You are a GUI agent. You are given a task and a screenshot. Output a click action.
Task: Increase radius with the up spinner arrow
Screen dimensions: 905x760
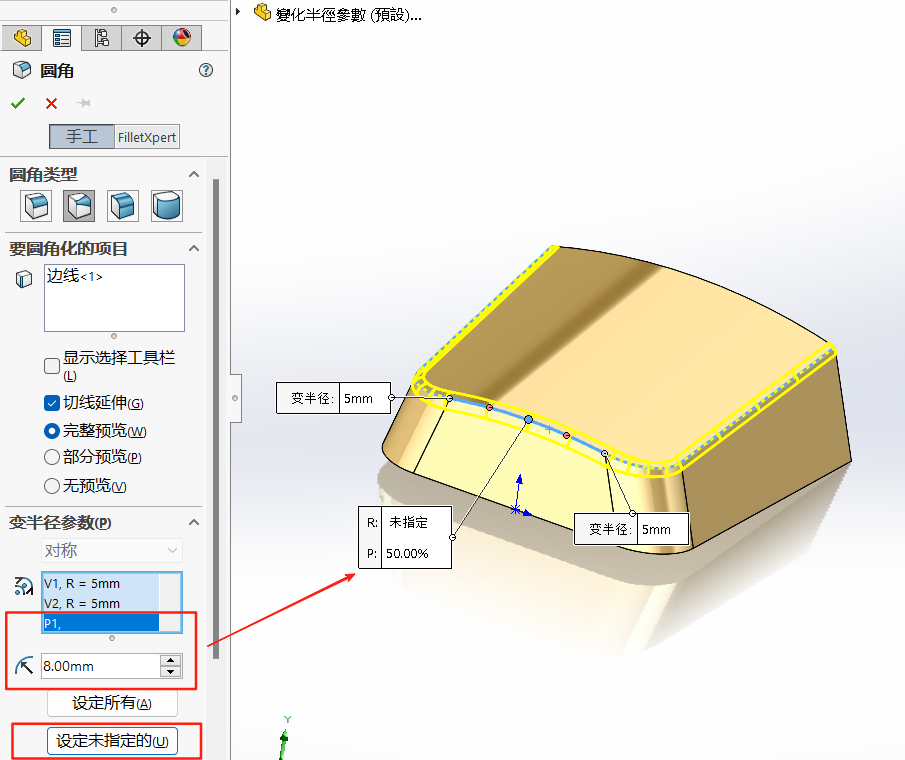point(171,660)
